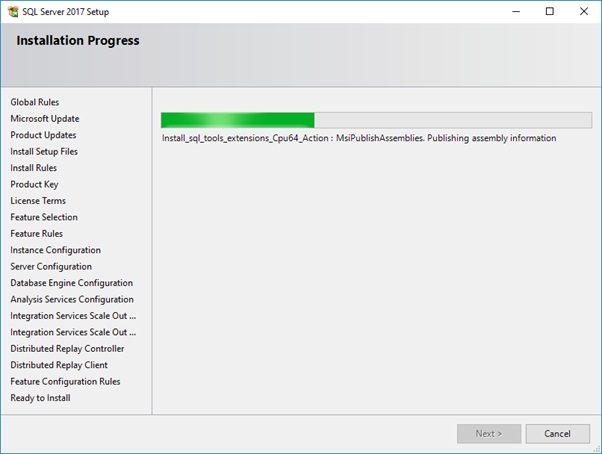
Task: Select Feature Selection step
Action: click(x=44, y=217)
